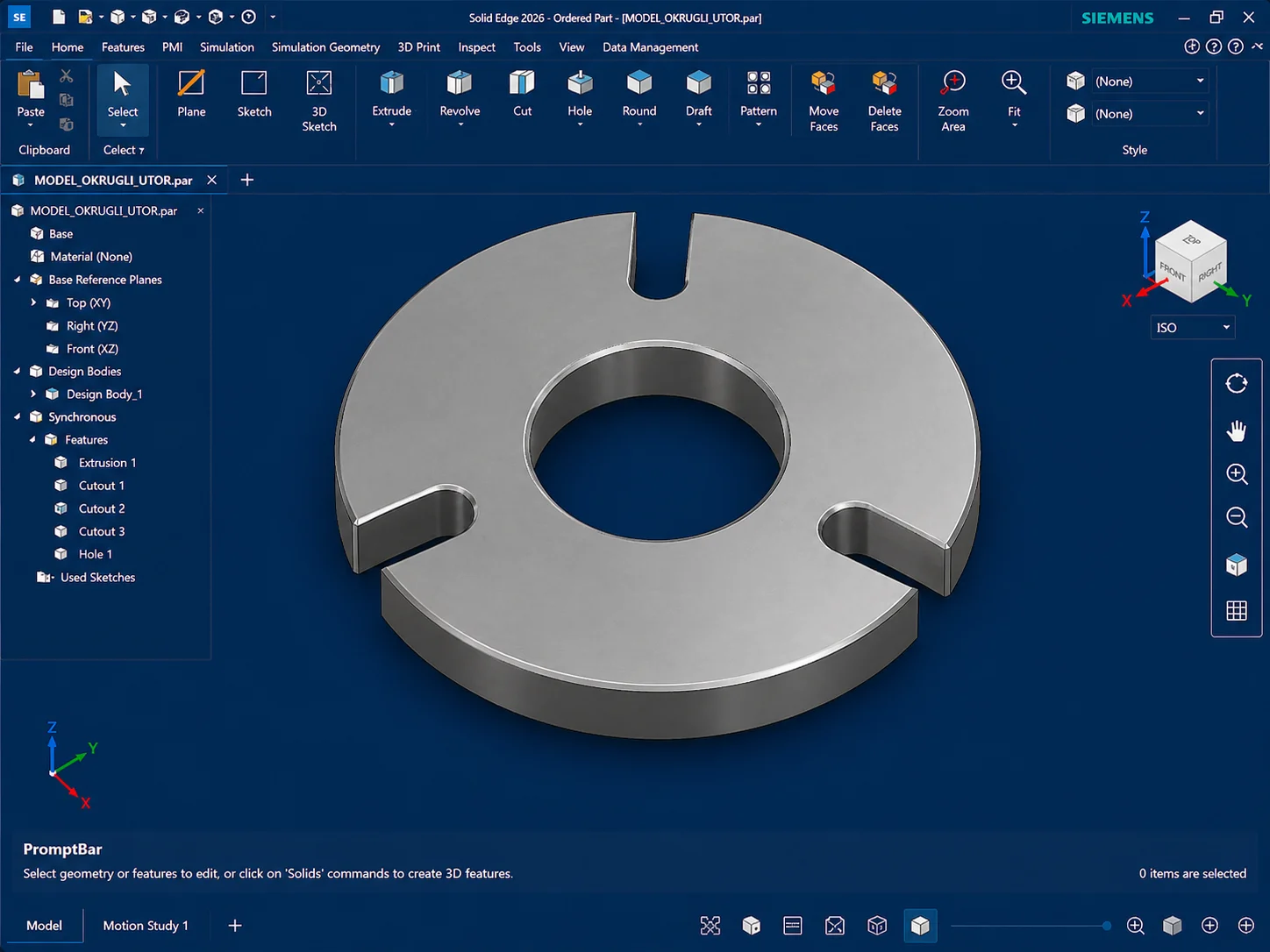Create a new reference Plane
Screen dimensions: 1270x952
(x=191, y=94)
